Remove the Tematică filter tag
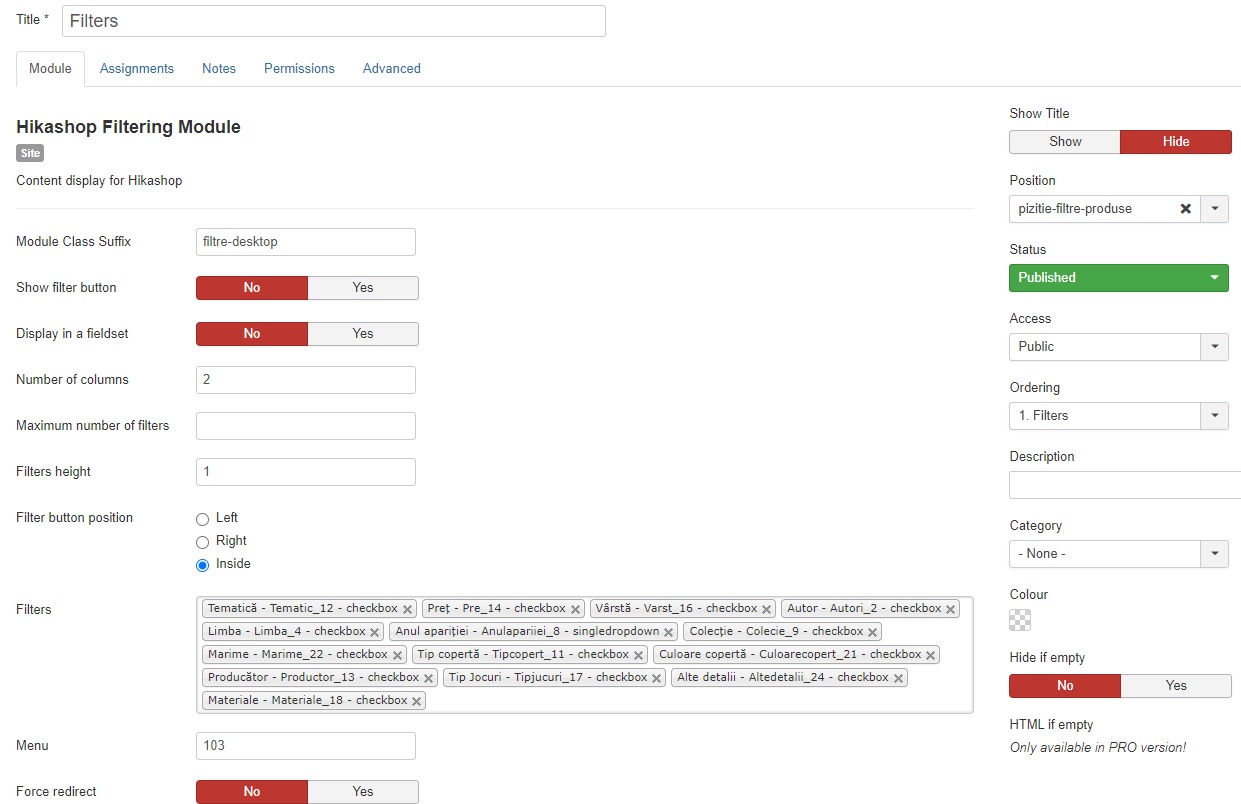Viewport: 1241px width, 804px height. pos(407,609)
